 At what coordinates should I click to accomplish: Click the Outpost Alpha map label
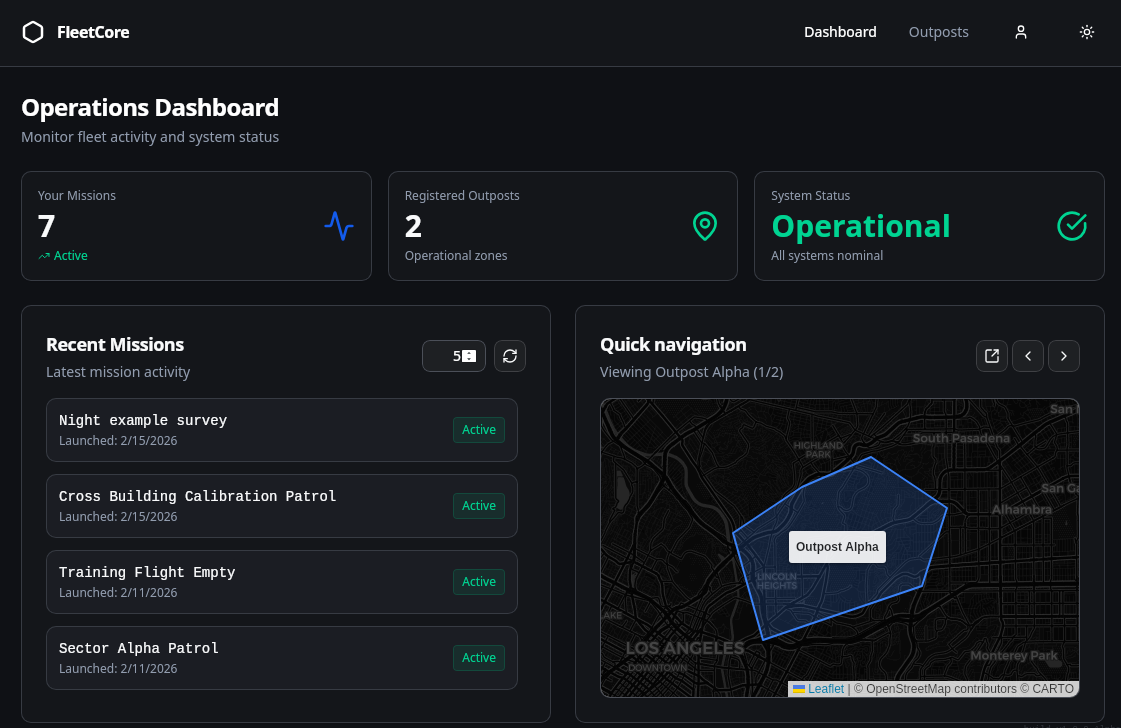(x=837, y=547)
